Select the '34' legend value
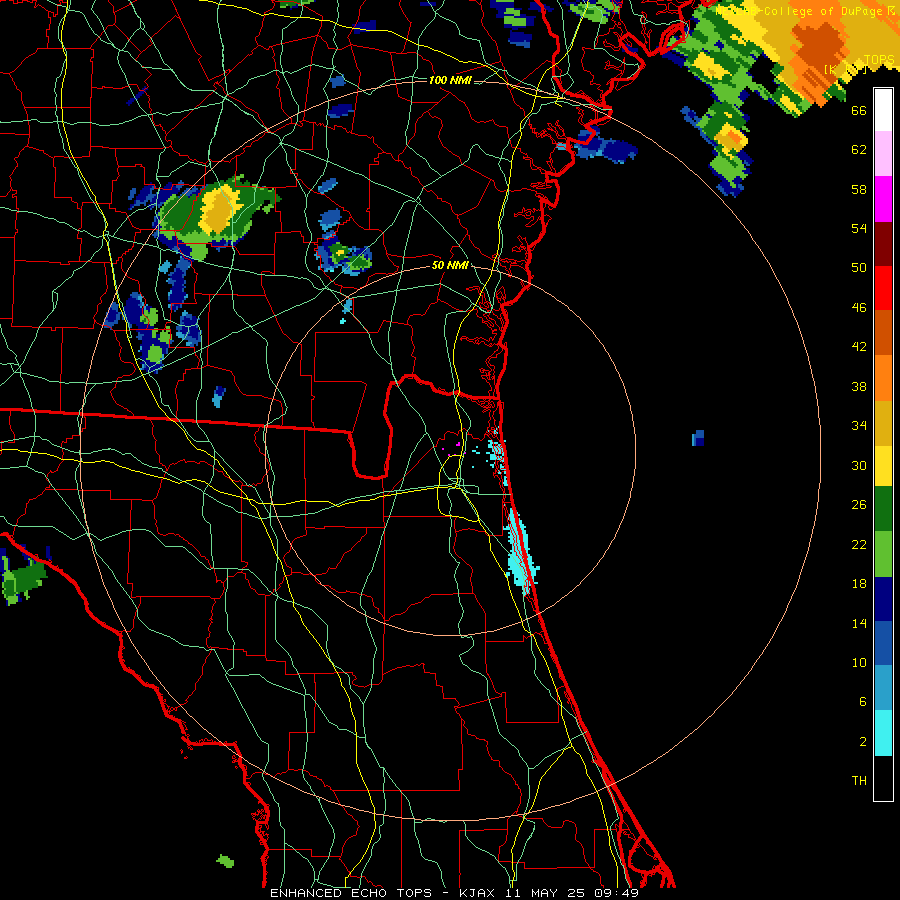Screen dimensions: 900x900 (859, 426)
